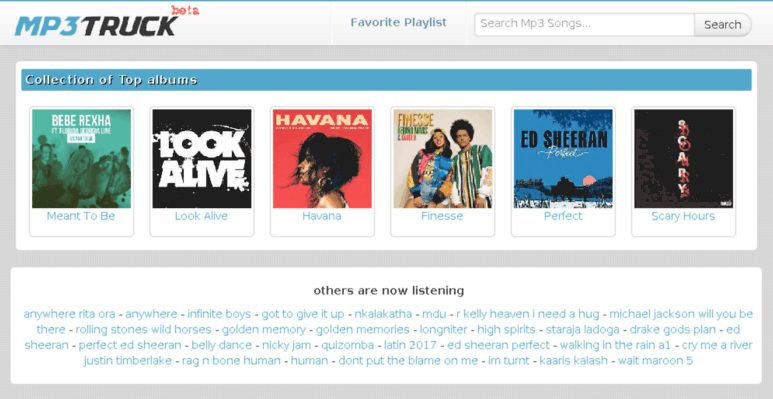Click the Collection of Top albums header
This screenshot has height=399, width=773.
point(386,80)
